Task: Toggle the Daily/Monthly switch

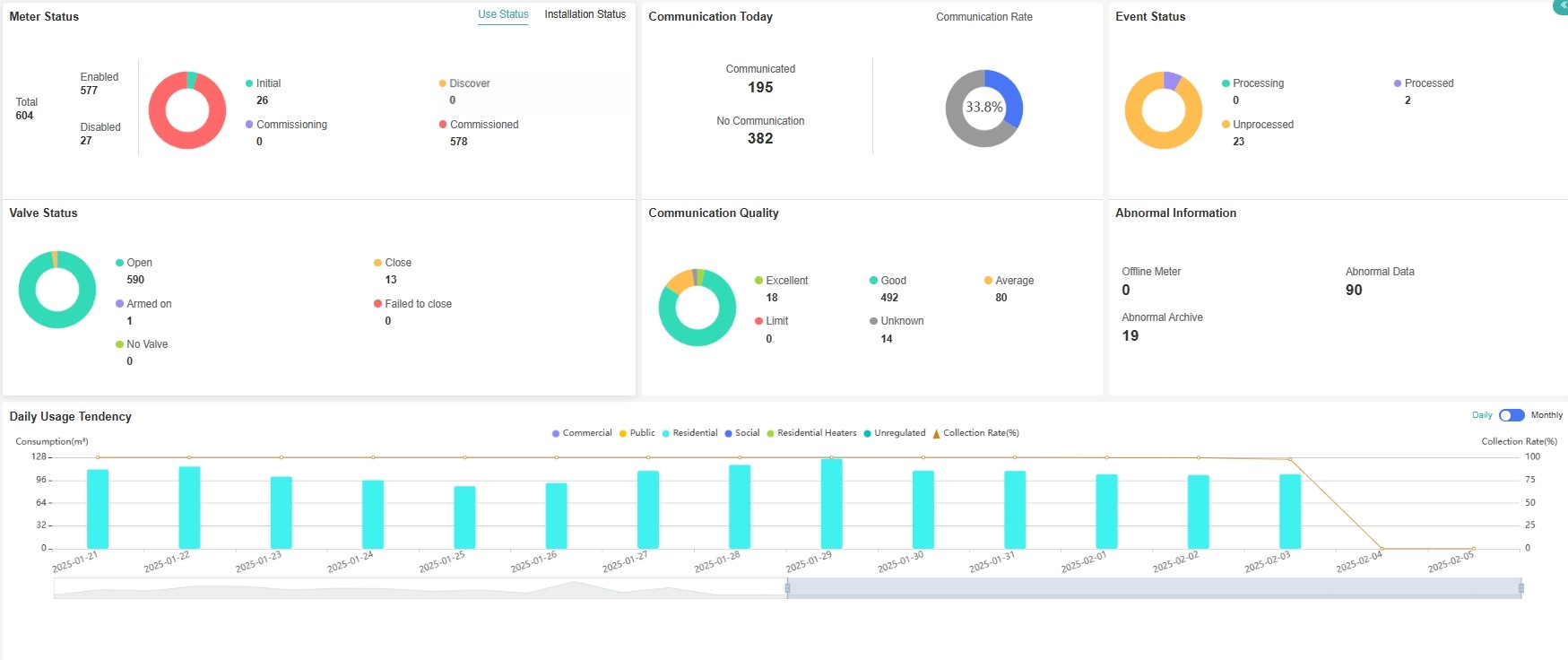Action: click(1512, 415)
